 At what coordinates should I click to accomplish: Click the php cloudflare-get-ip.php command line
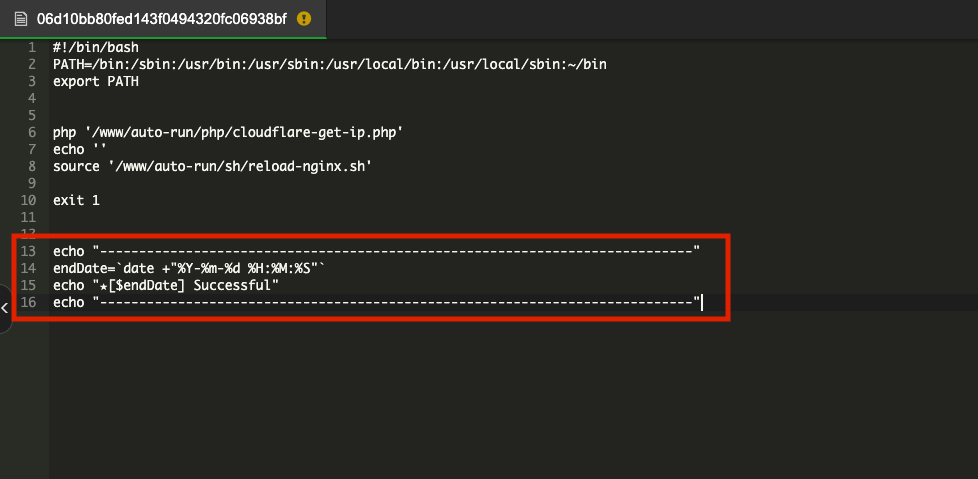tap(230, 132)
